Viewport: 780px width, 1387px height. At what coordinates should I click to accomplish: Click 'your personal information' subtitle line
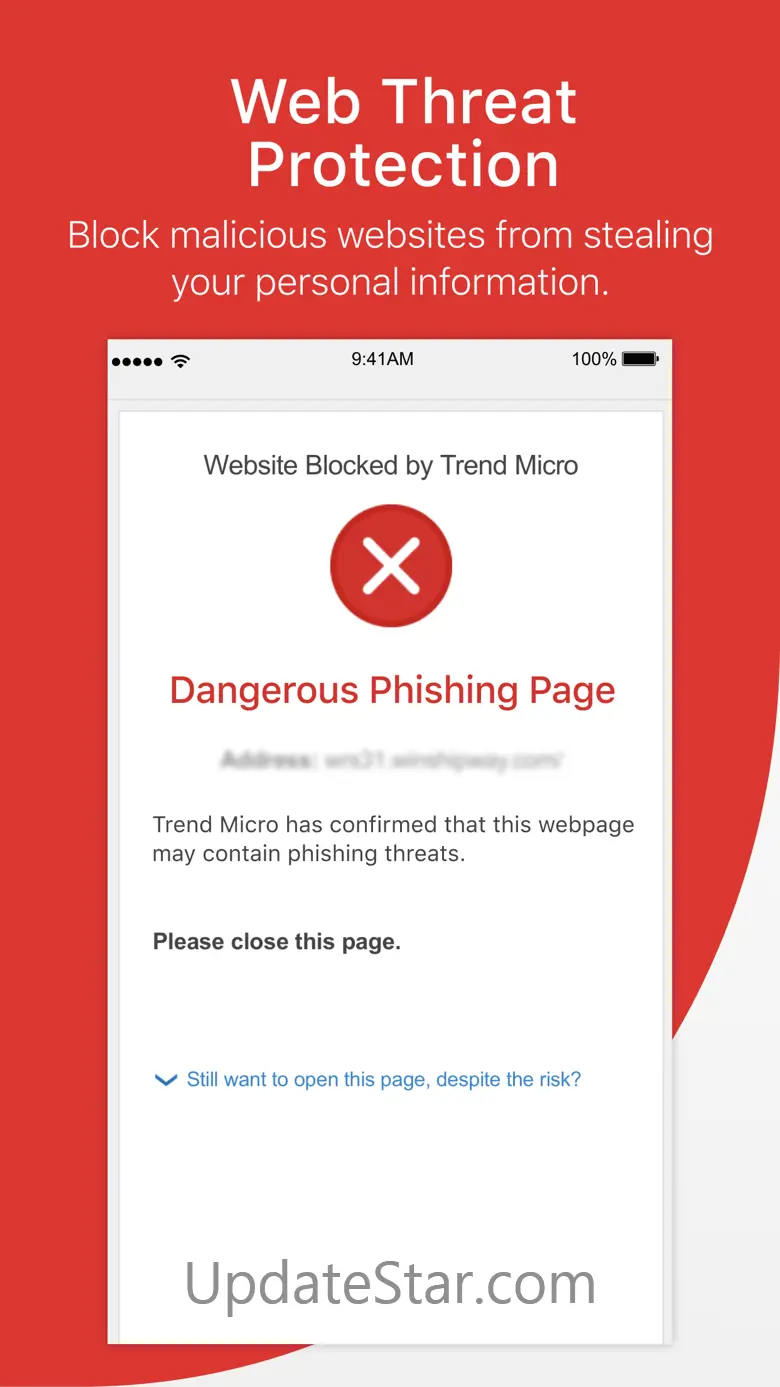[x=390, y=283]
